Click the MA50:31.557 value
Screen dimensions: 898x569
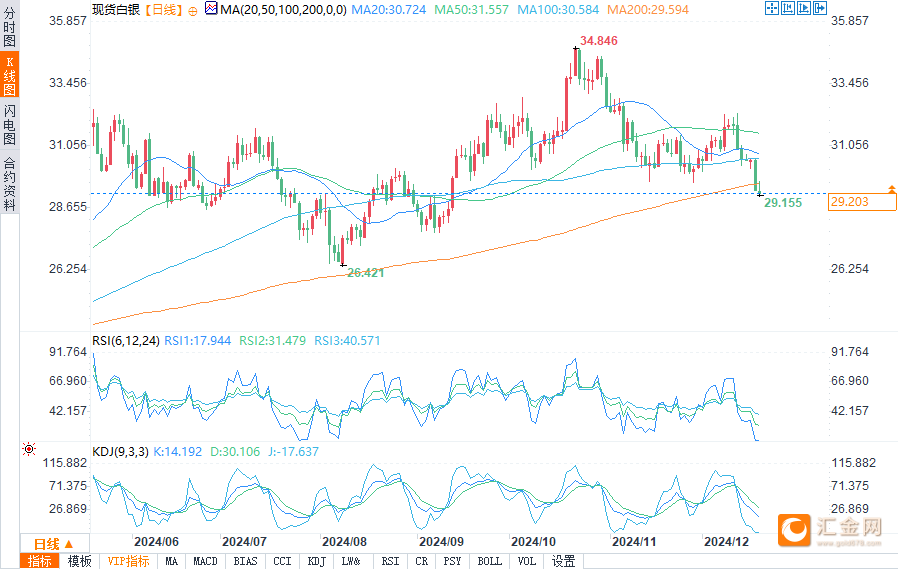pos(471,10)
